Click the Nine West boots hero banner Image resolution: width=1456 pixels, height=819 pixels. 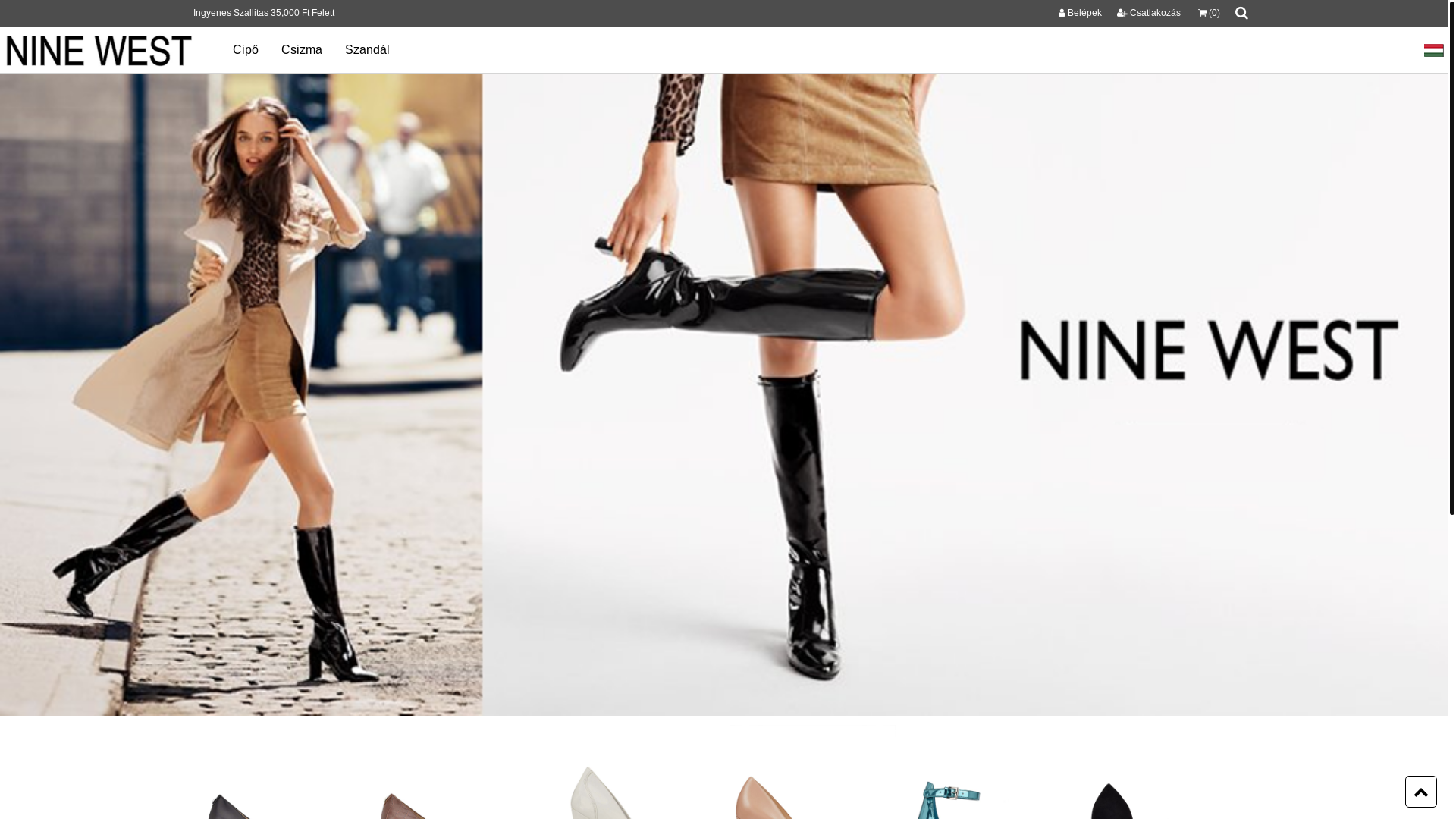724,394
